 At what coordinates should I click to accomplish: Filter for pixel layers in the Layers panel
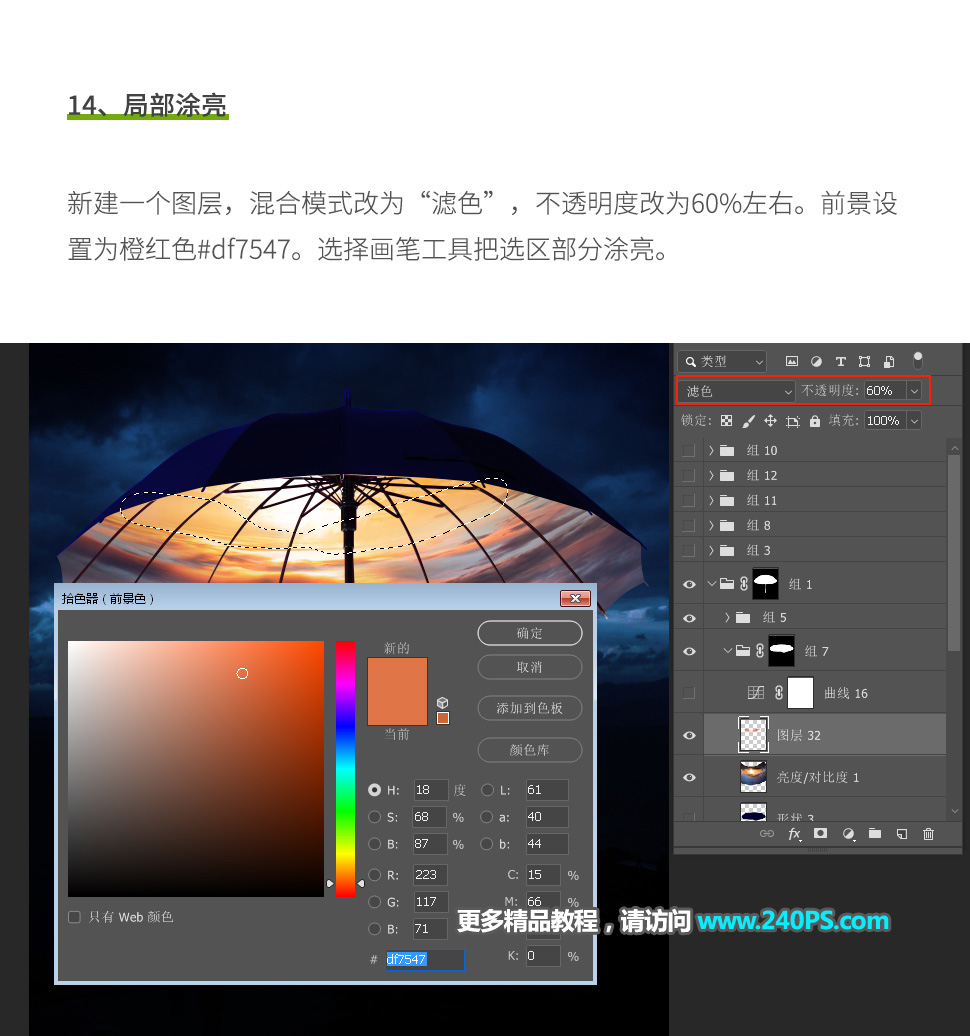(x=792, y=361)
